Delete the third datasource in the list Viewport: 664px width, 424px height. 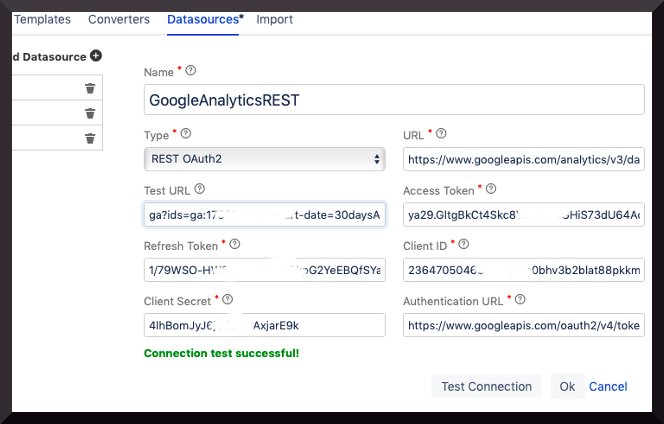point(90,139)
